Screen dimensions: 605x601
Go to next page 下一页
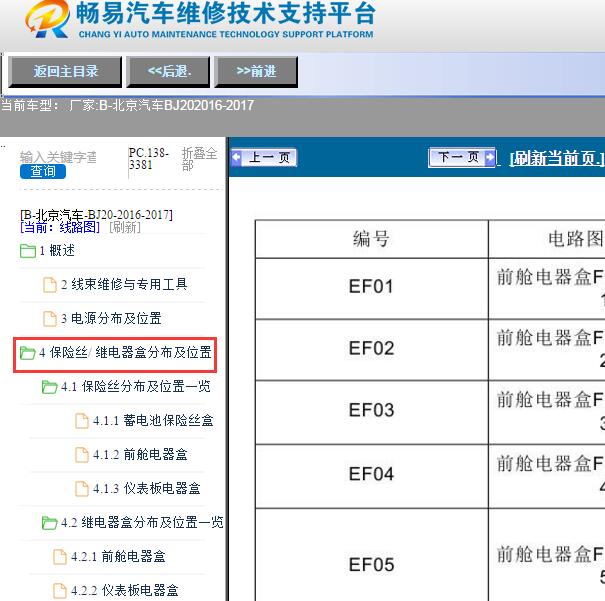[x=462, y=157]
